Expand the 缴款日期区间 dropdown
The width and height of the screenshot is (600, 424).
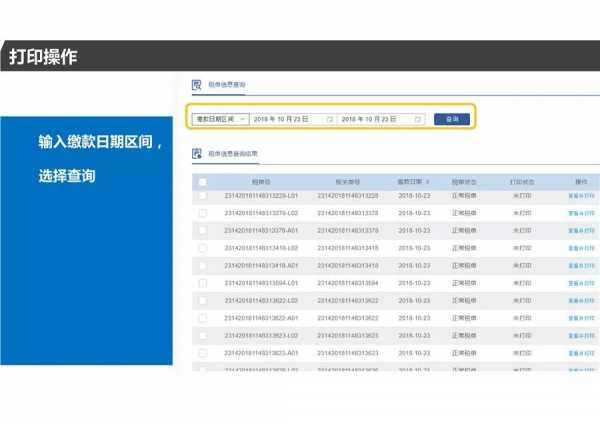(219, 119)
